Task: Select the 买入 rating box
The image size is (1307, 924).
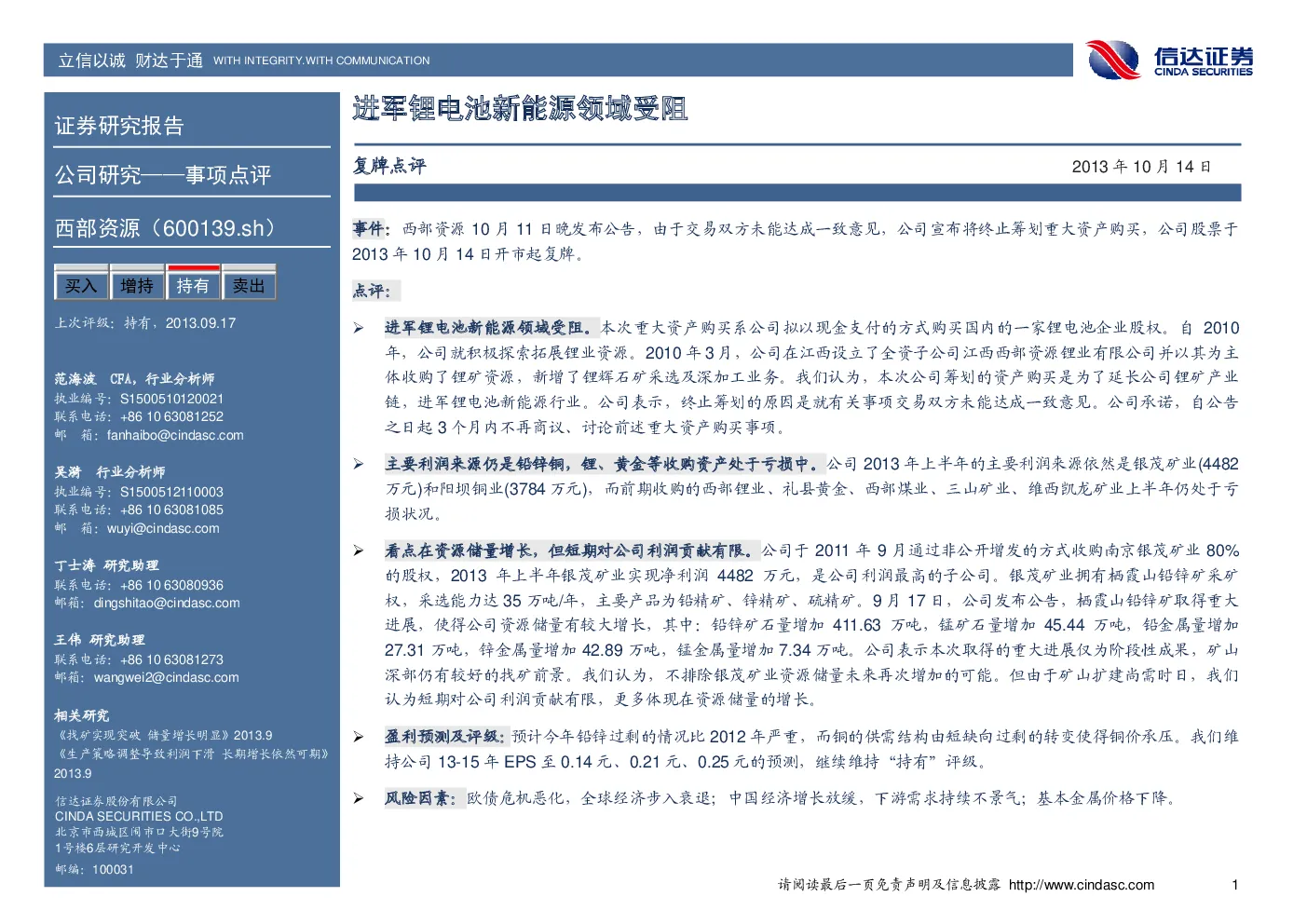Action: pos(81,285)
